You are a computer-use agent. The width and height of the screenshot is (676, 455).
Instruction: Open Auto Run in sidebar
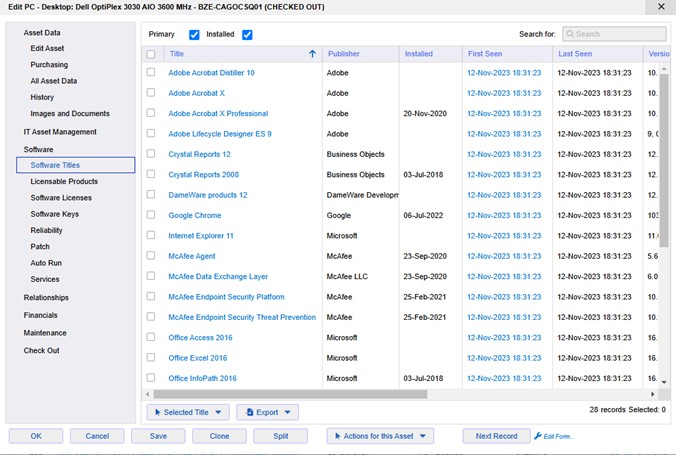tap(46, 263)
